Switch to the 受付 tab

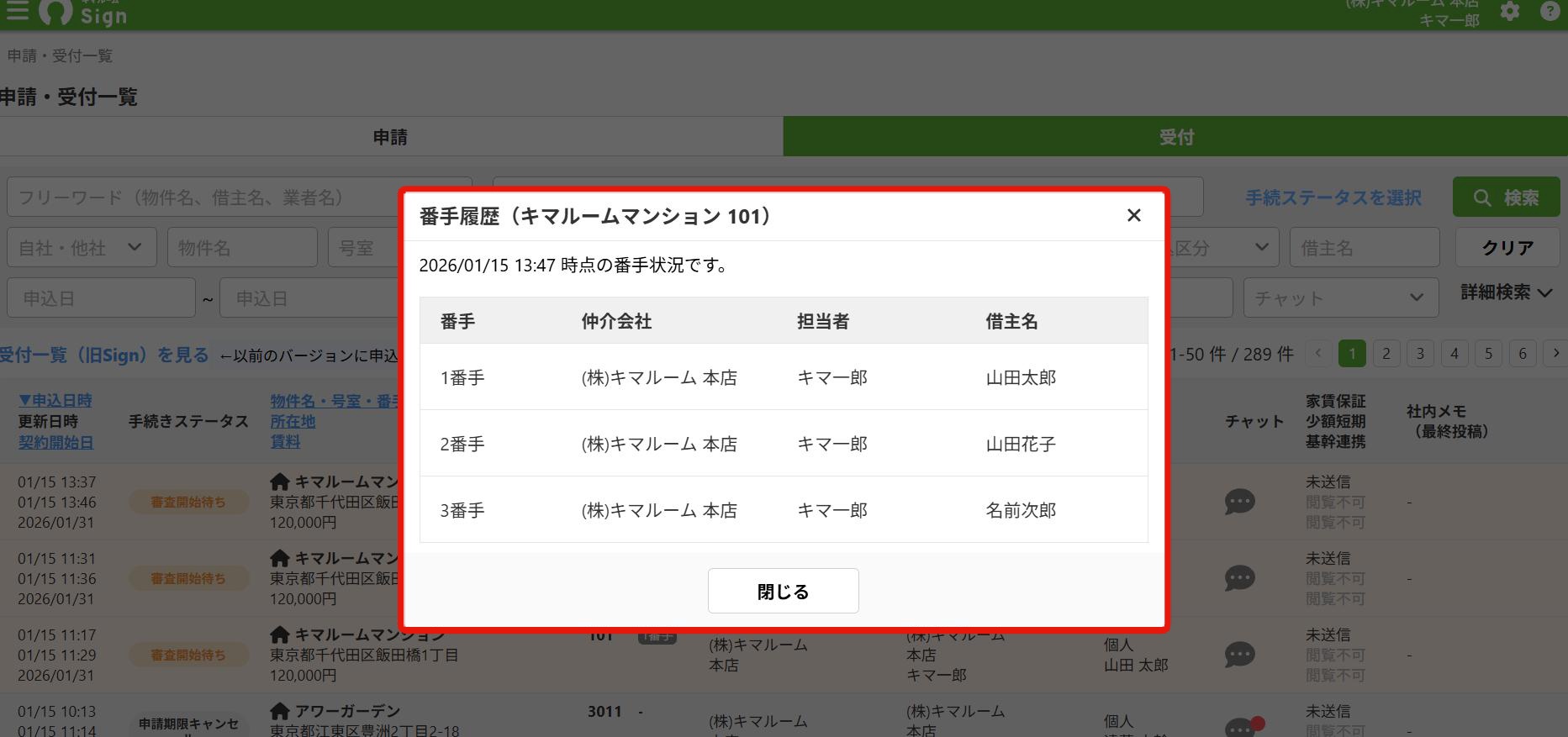1175,136
